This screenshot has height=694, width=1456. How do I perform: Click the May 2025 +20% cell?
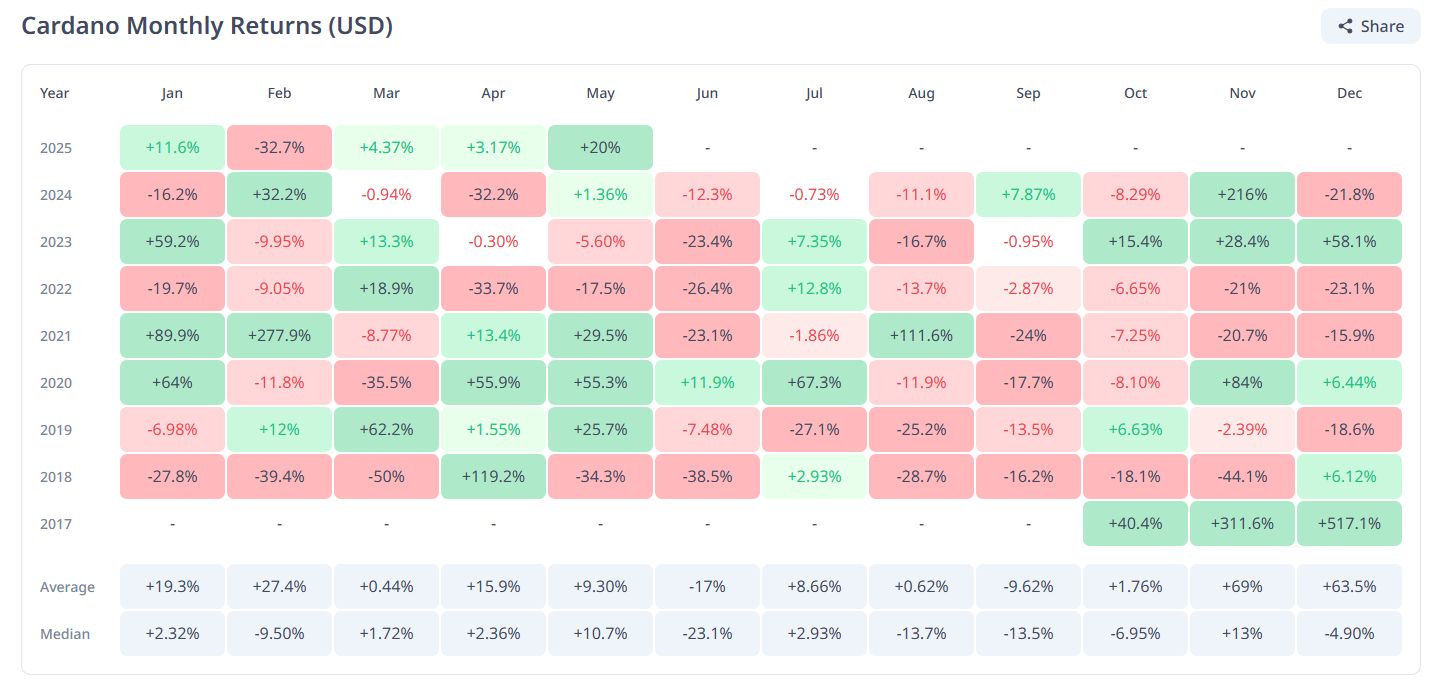tap(600, 148)
